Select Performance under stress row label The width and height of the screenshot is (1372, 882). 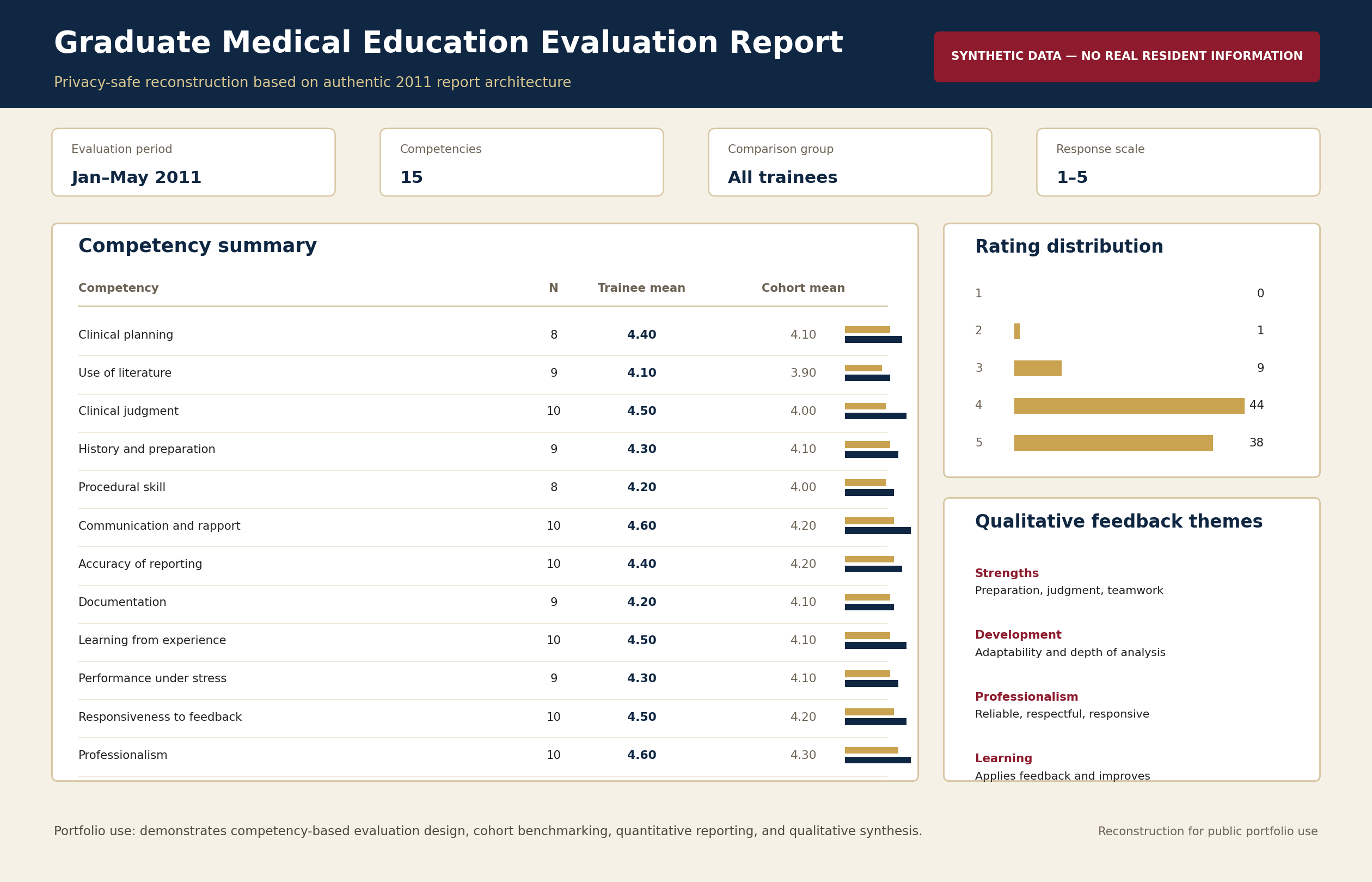click(x=152, y=679)
